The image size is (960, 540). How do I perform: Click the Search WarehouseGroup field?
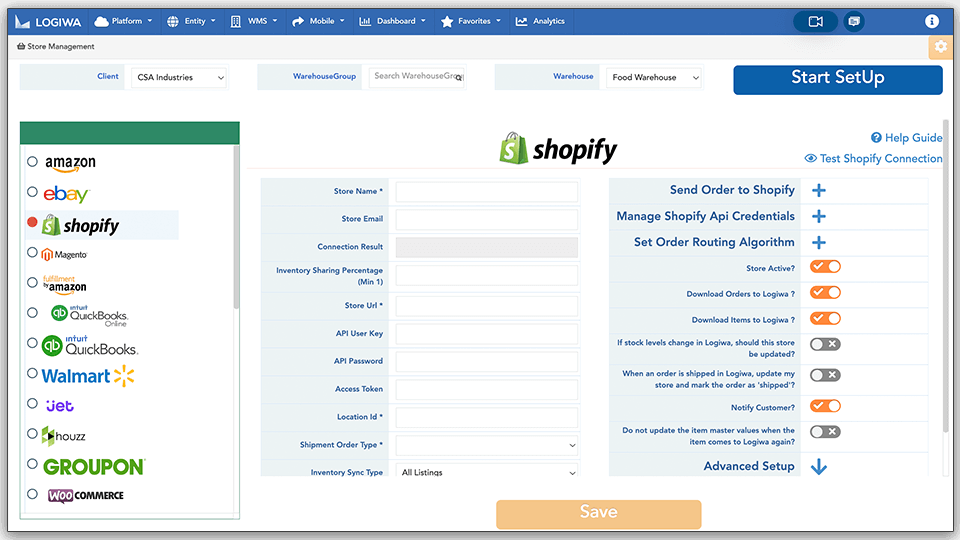click(417, 77)
